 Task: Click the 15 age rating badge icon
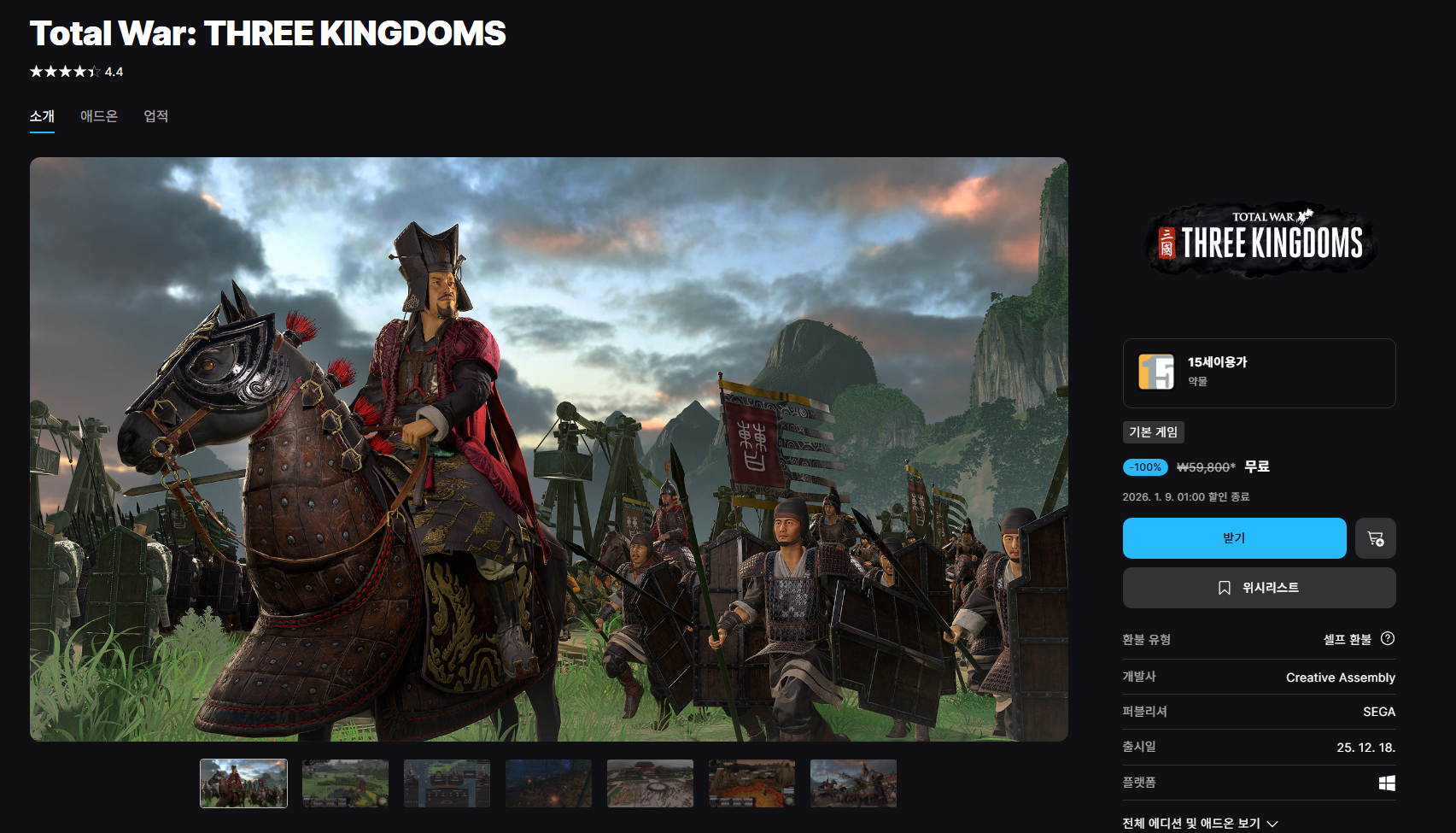pos(1156,373)
